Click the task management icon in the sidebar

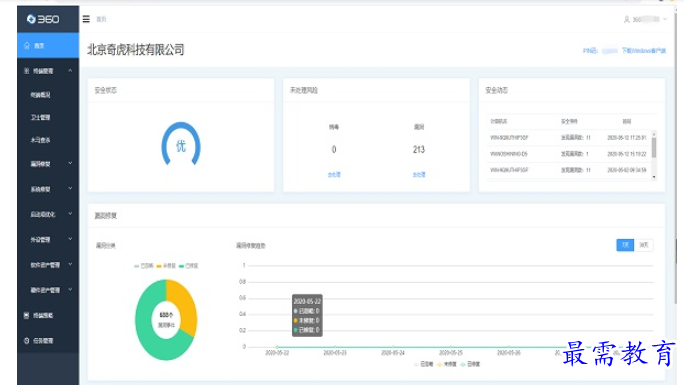27,341
